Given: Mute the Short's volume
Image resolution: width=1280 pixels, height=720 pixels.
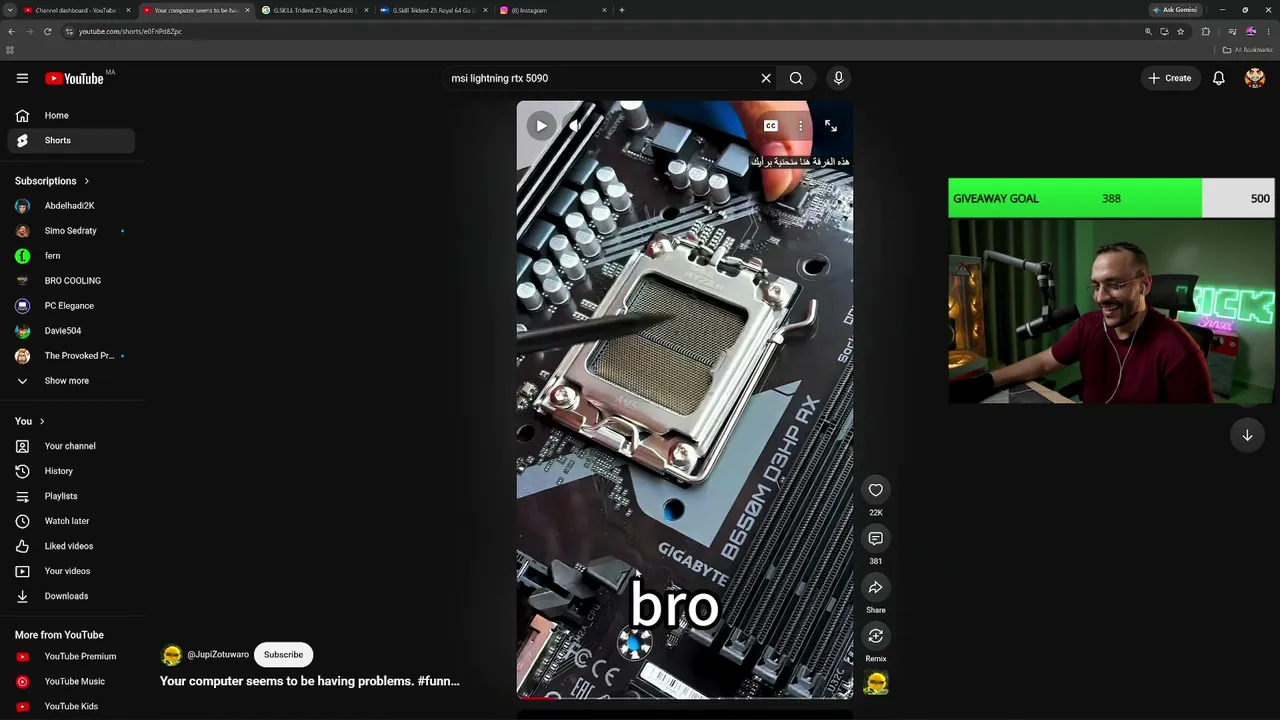Looking at the screenshot, I should 576,126.
